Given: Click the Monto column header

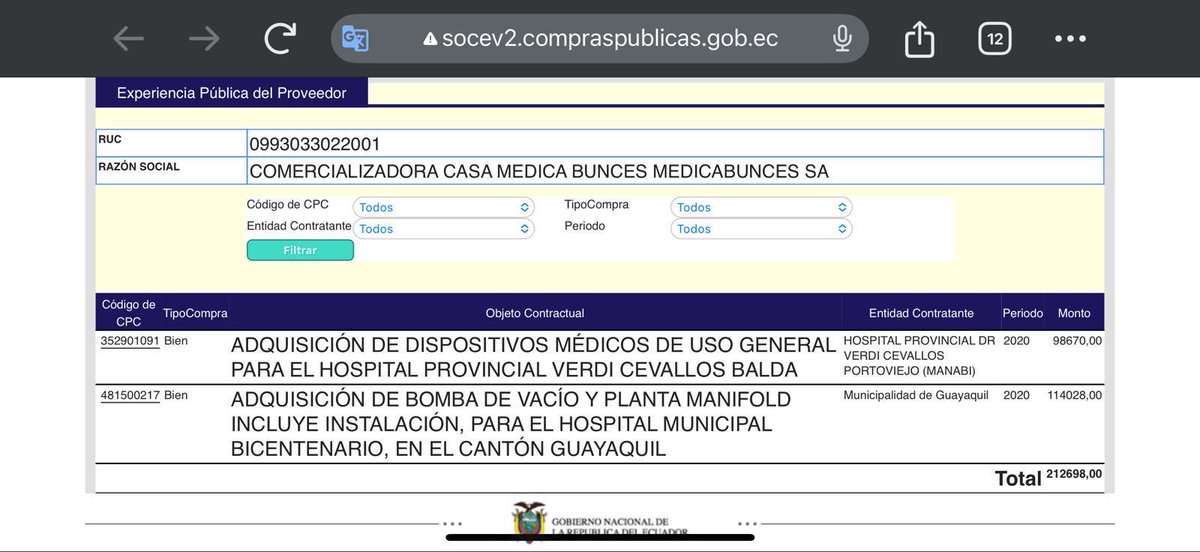Looking at the screenshot, I should coord(1074,313).
